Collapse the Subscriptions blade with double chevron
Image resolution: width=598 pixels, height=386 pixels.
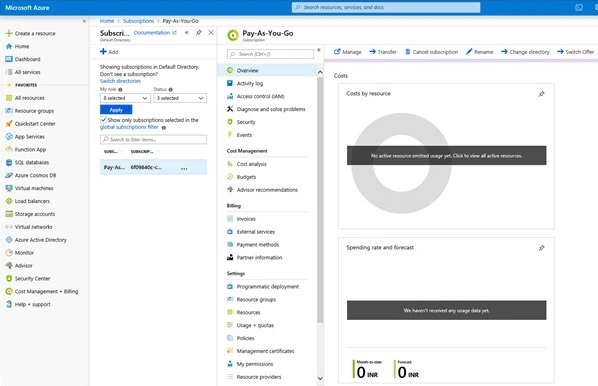pos(186,33)
